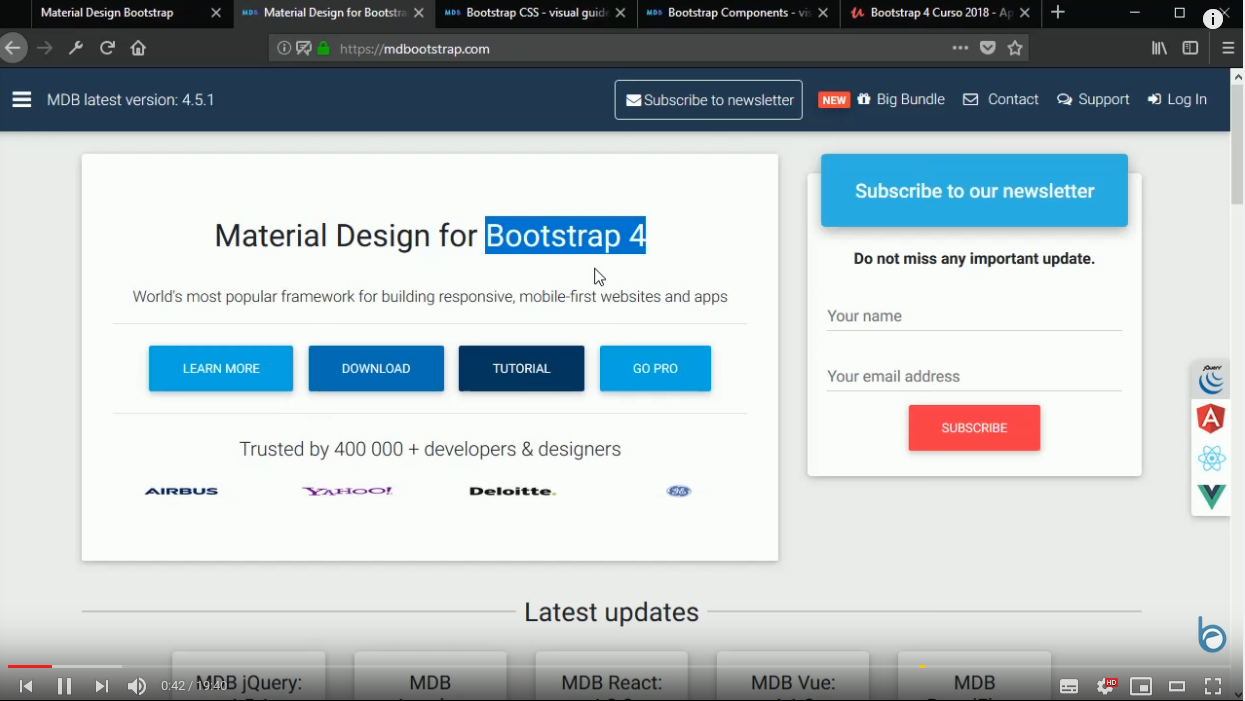Open the wrench developer tools icon

pos(76,48)
